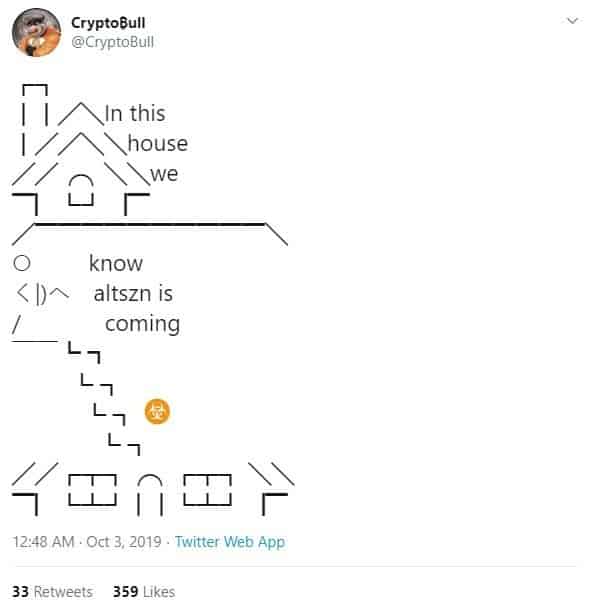
Task: Open the @CryptoBull handle link
Action: [x=113, y=42]
